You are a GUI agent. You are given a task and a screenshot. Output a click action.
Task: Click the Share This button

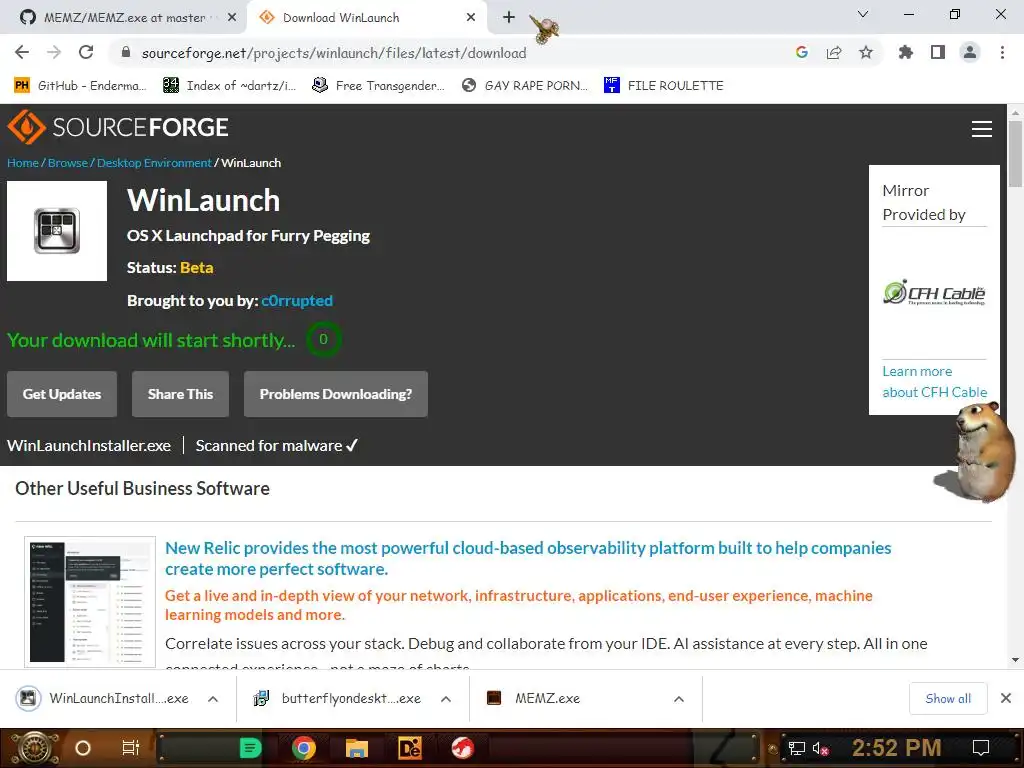tap(180, 394)
